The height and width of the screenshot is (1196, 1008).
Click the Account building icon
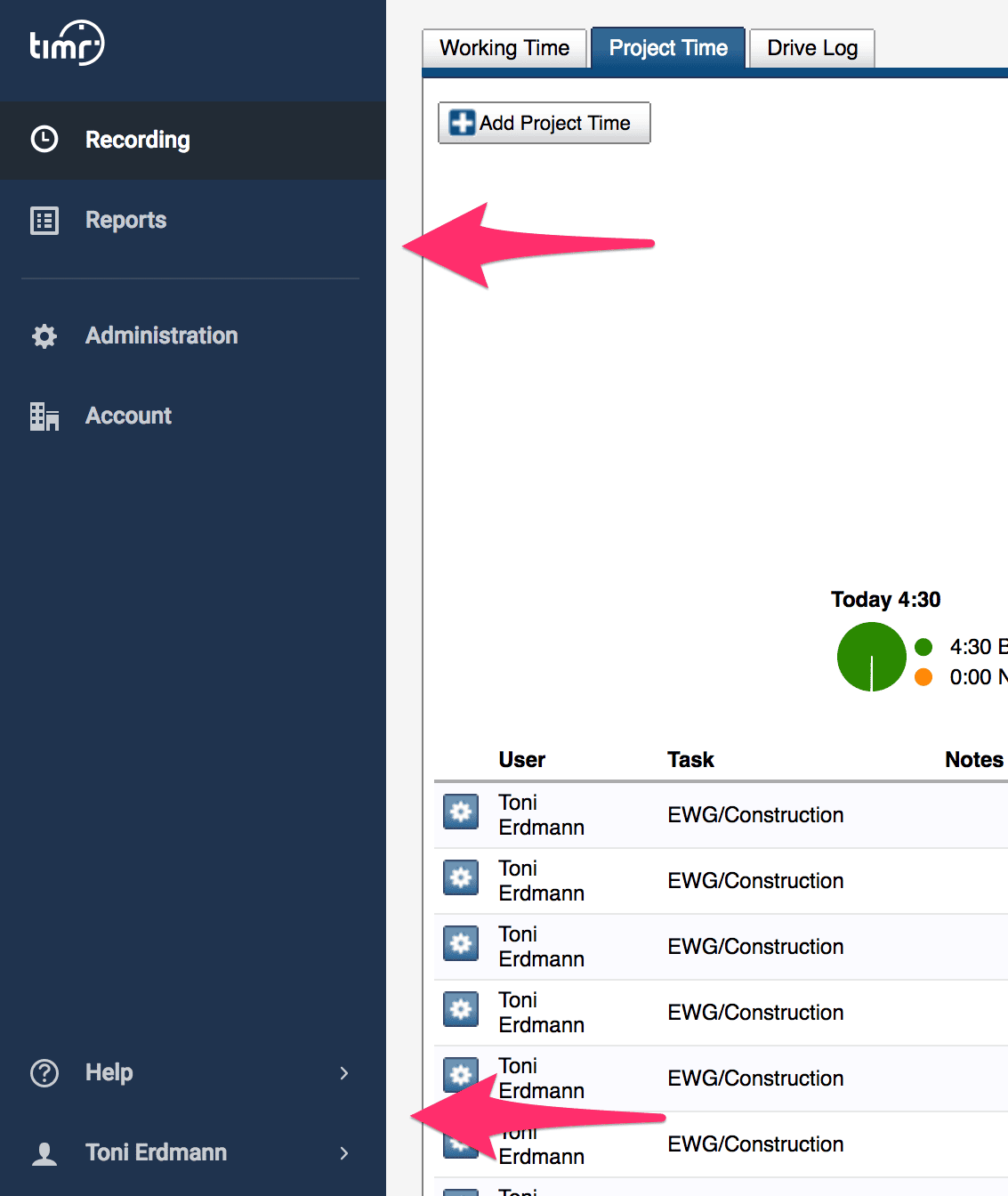[x=44, y=416]
